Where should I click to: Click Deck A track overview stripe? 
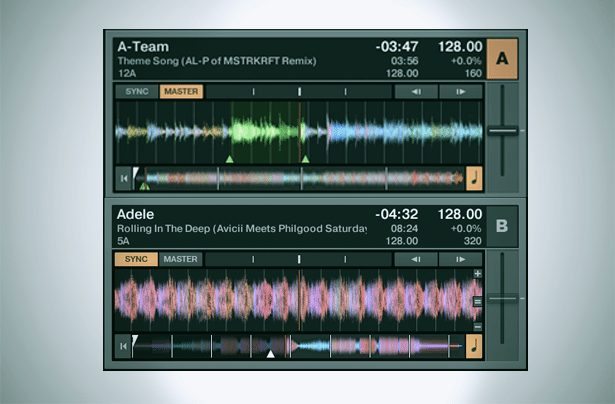298,179
